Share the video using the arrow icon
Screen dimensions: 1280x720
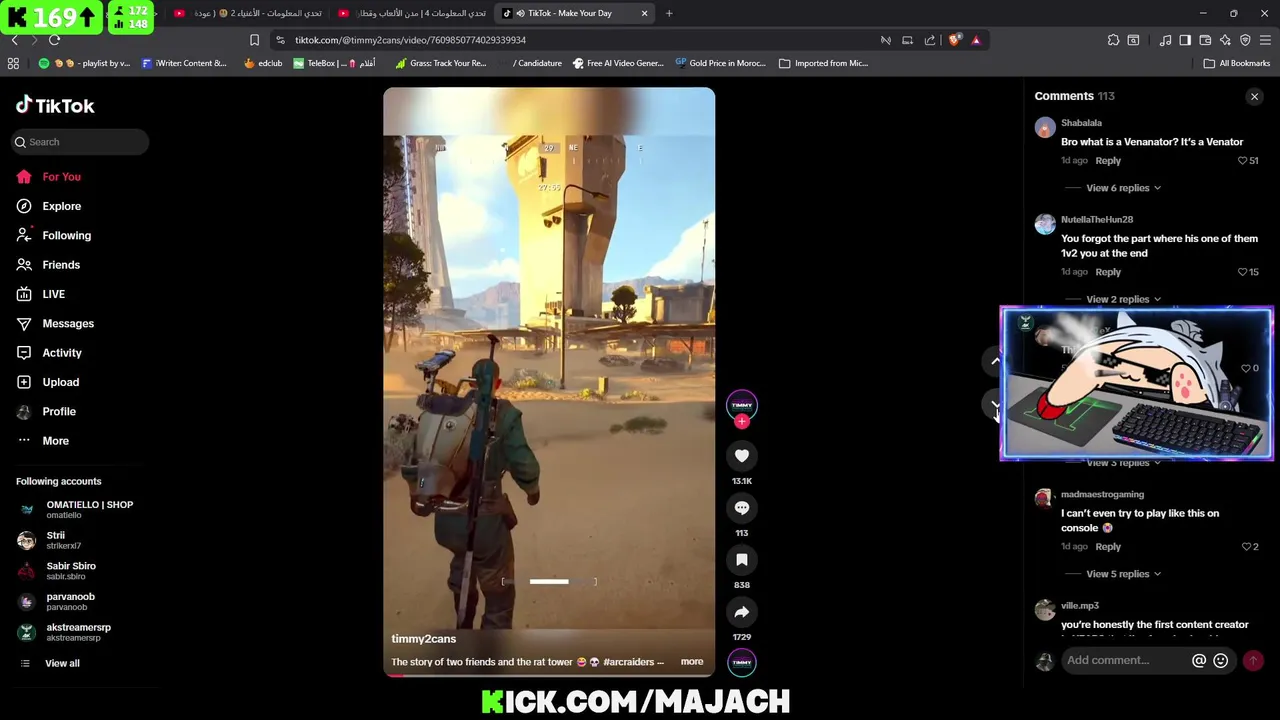point(742,612)
